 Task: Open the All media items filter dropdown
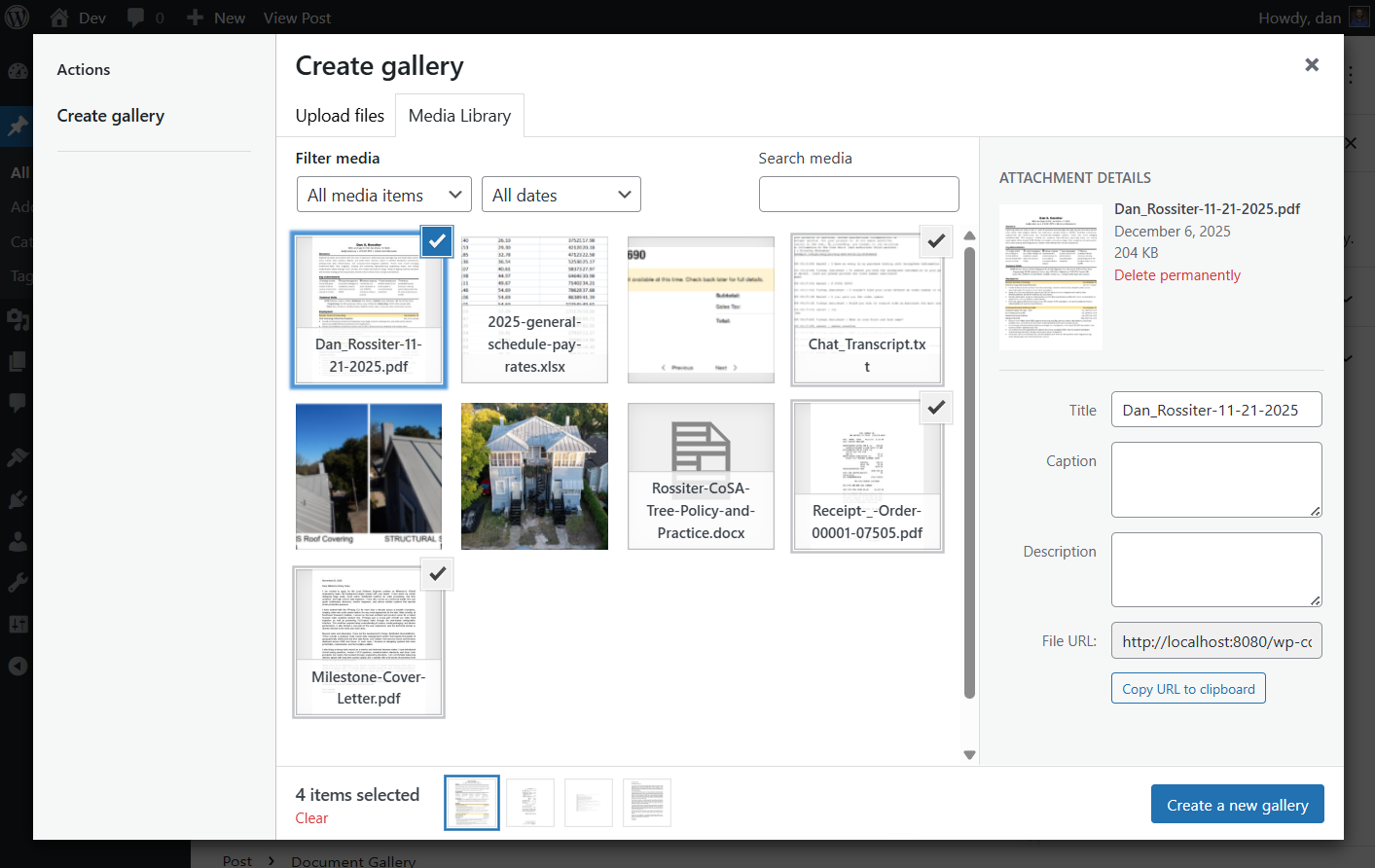[x=383, y=194]
